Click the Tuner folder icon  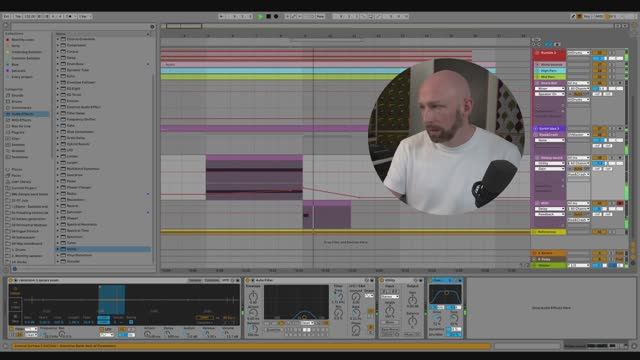point(63,243)
